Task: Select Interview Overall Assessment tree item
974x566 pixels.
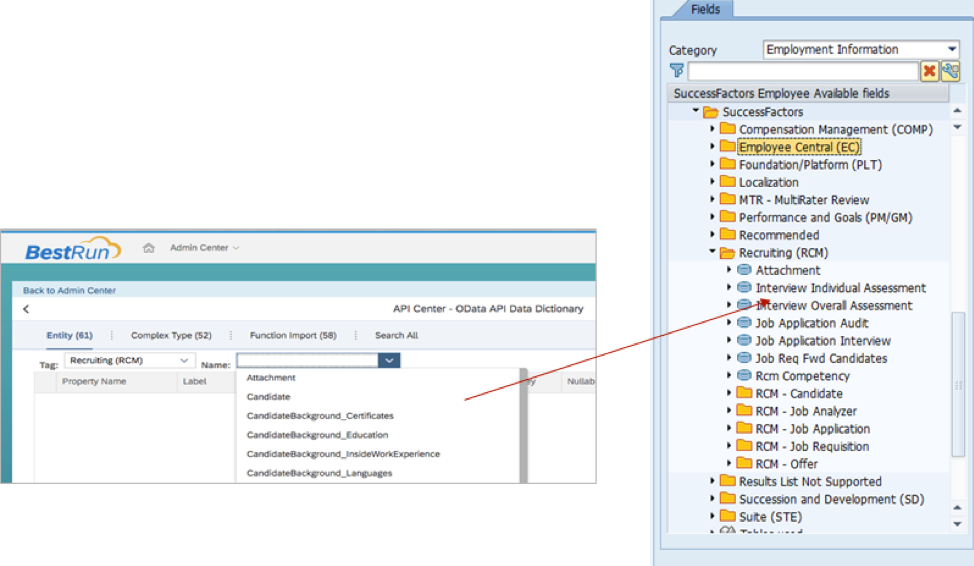Action: click(834, 306)
